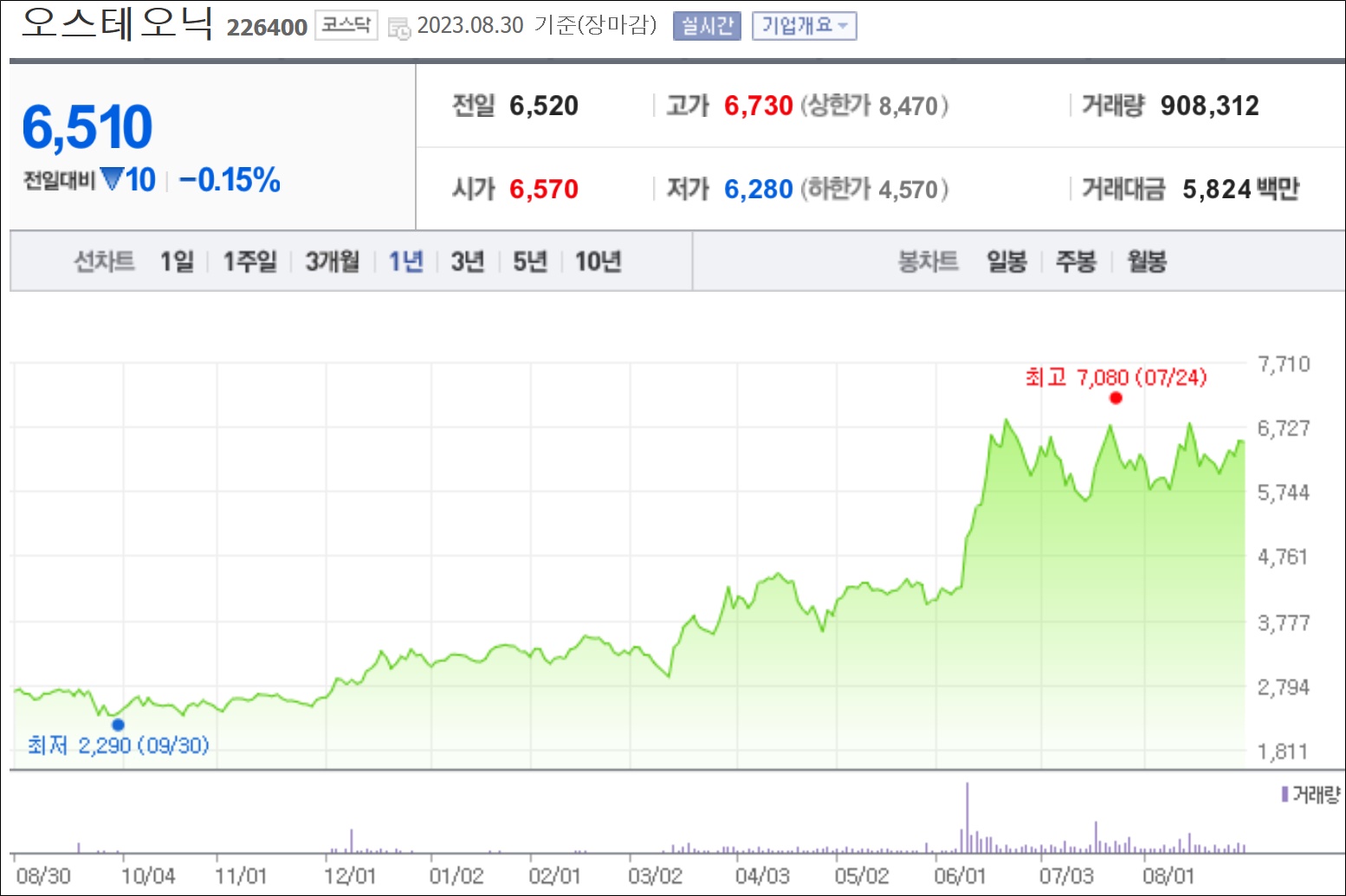Click the purple 거래량 legend icon
Viewport: 1346px width, 896px height.
[1285, 794]
